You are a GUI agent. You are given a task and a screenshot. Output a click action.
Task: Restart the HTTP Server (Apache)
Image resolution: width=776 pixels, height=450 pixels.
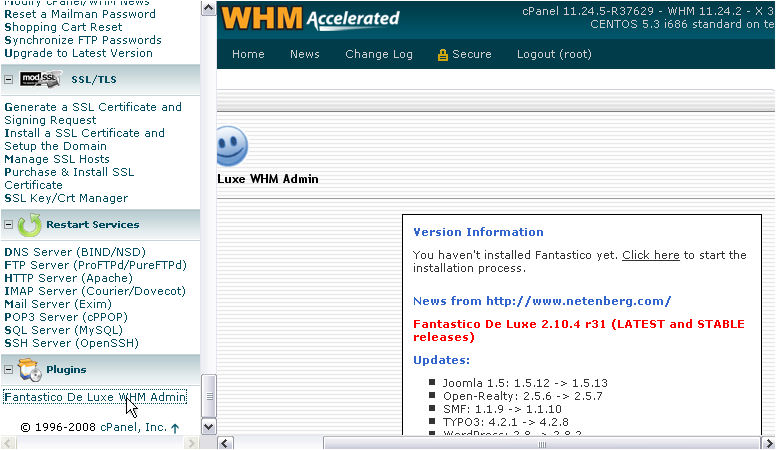pyautogui.click(x=68, y=278)
